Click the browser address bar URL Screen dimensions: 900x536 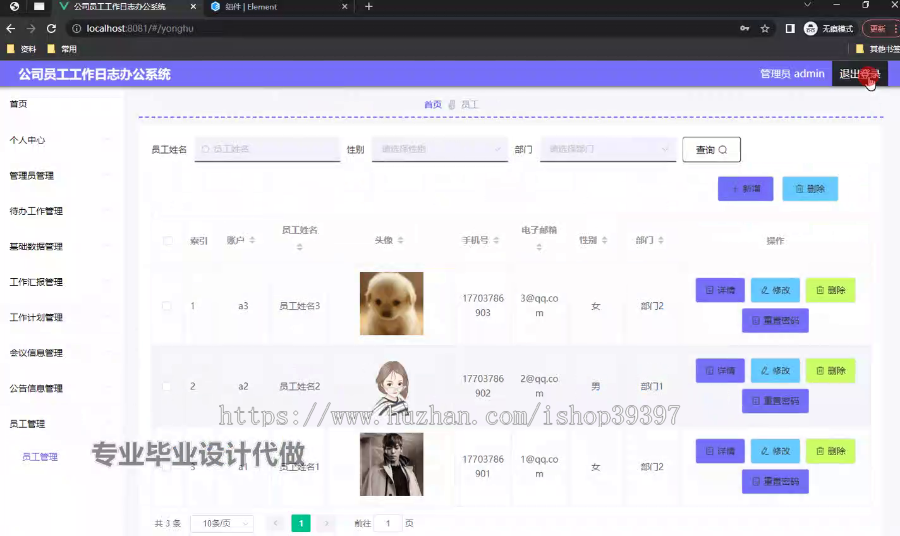140,28
